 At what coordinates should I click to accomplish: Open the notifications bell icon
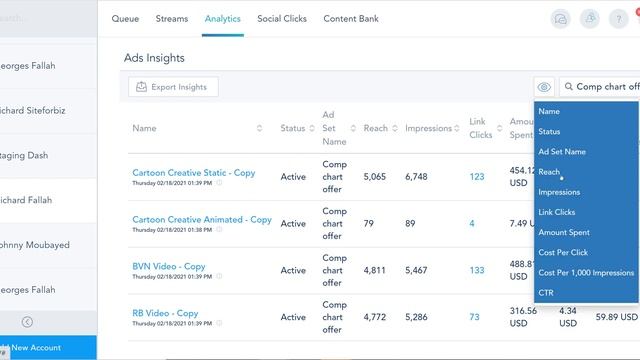click(x=590, y=19)
